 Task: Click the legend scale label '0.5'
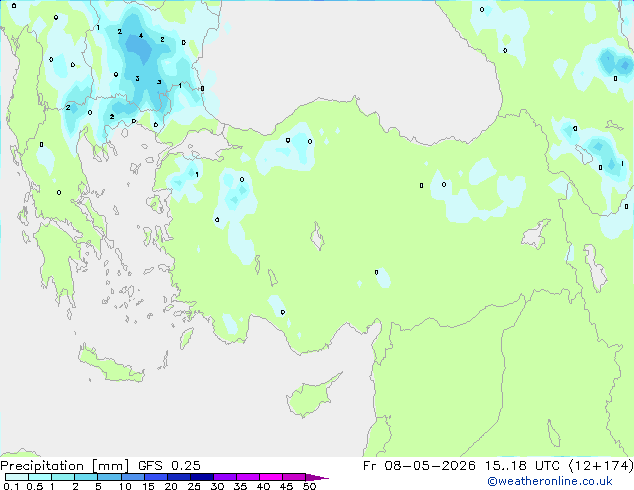pos(34,486)
